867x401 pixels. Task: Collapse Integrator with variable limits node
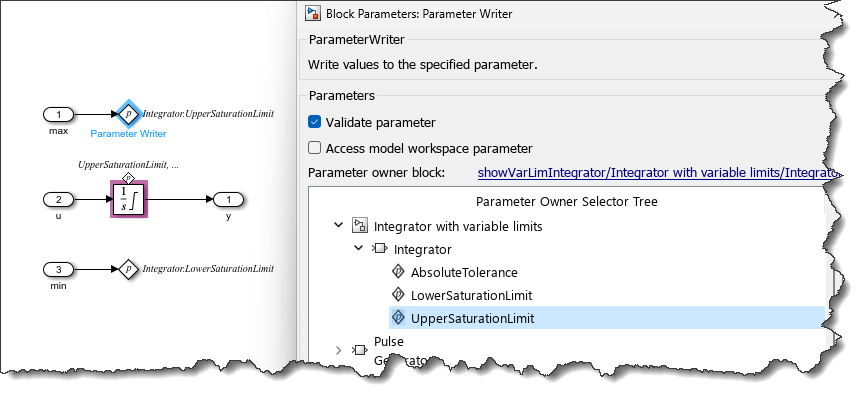click(340, 226)
